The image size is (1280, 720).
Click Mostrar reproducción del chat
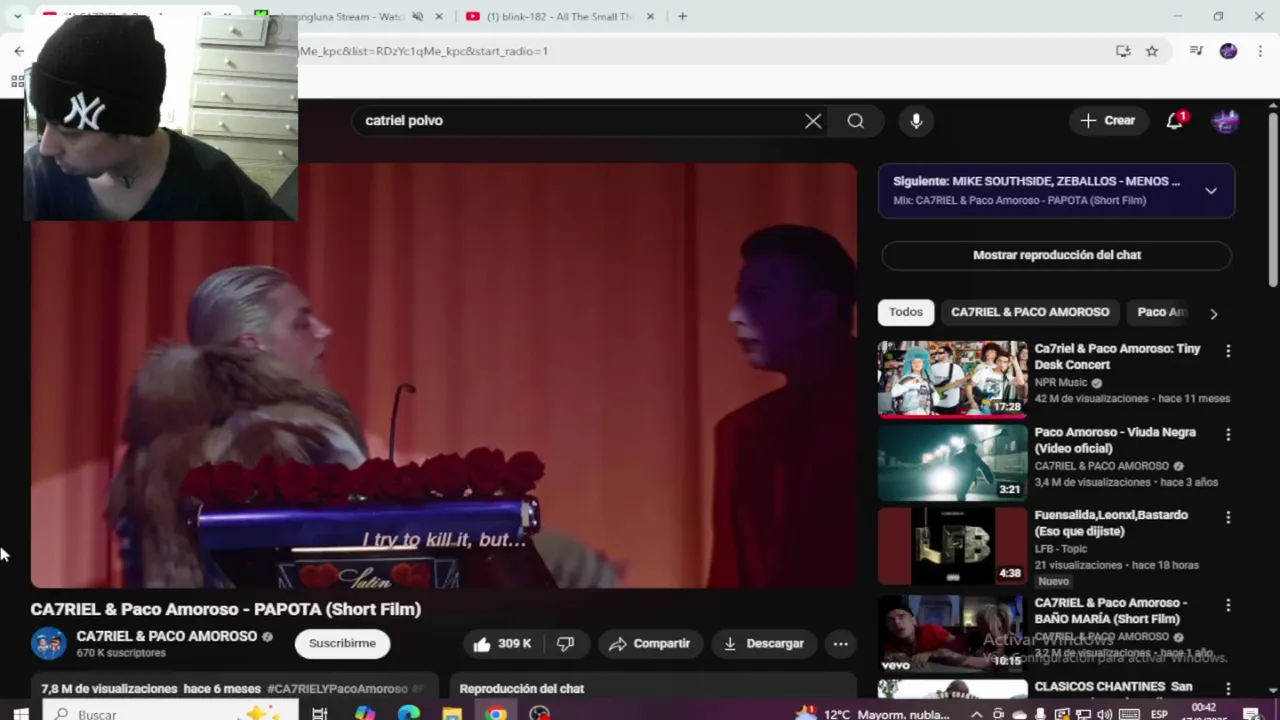click(1056, 255)
